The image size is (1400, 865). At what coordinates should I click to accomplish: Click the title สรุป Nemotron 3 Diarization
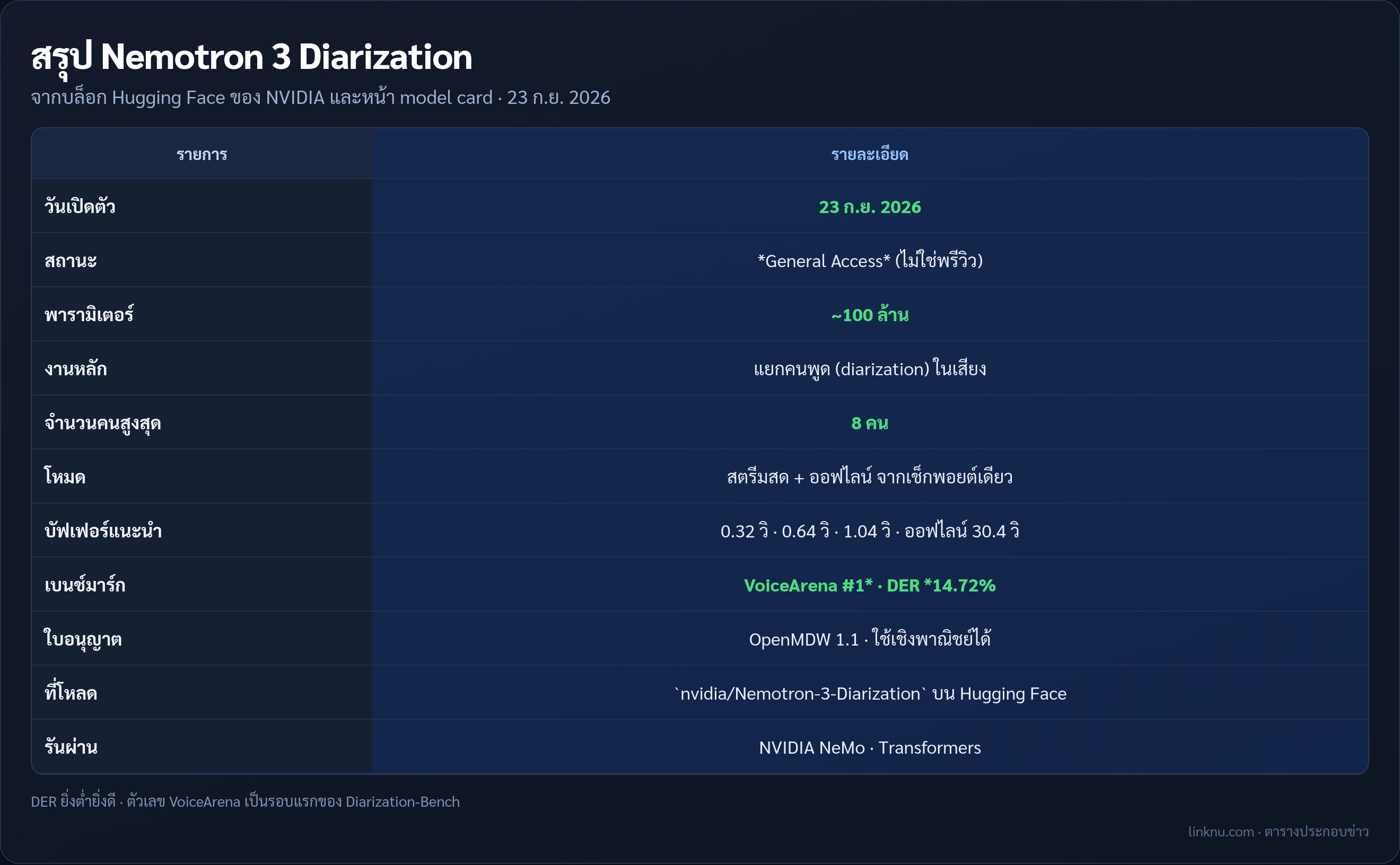251,57
